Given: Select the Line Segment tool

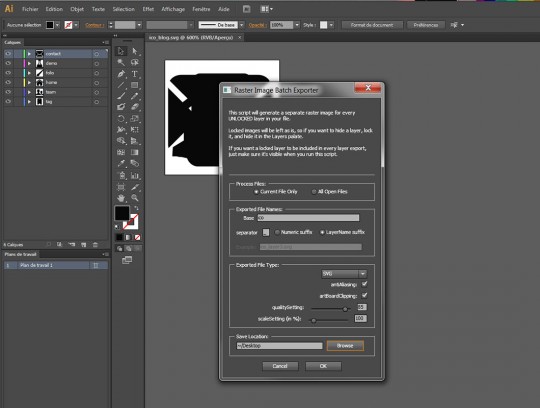Looking at the screenshot, I should [121, 85].
